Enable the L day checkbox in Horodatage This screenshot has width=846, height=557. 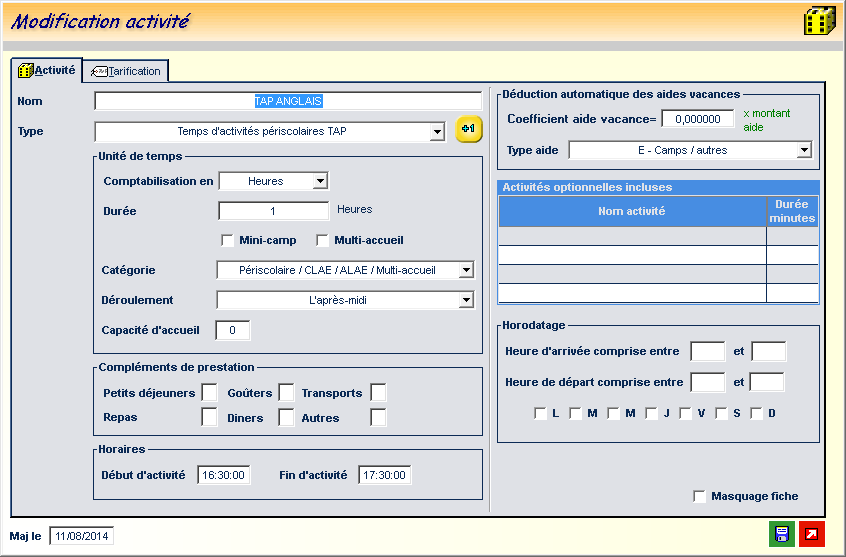[x=540, y=413]
